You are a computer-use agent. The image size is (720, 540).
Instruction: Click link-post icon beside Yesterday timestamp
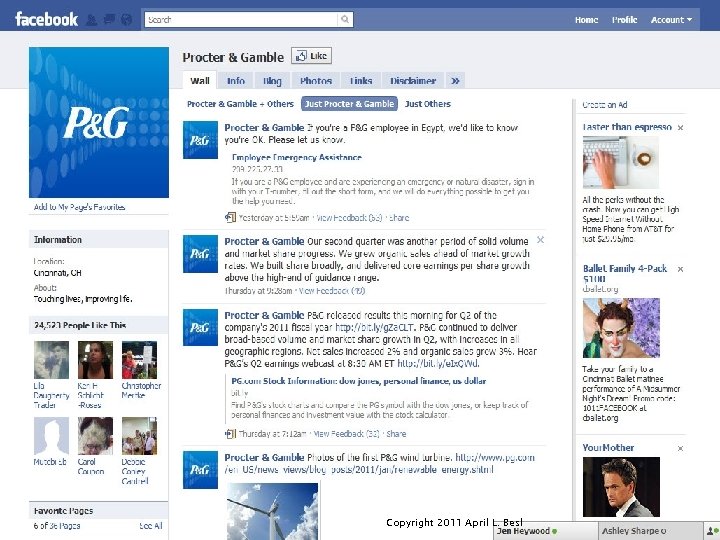pos(230,217)
